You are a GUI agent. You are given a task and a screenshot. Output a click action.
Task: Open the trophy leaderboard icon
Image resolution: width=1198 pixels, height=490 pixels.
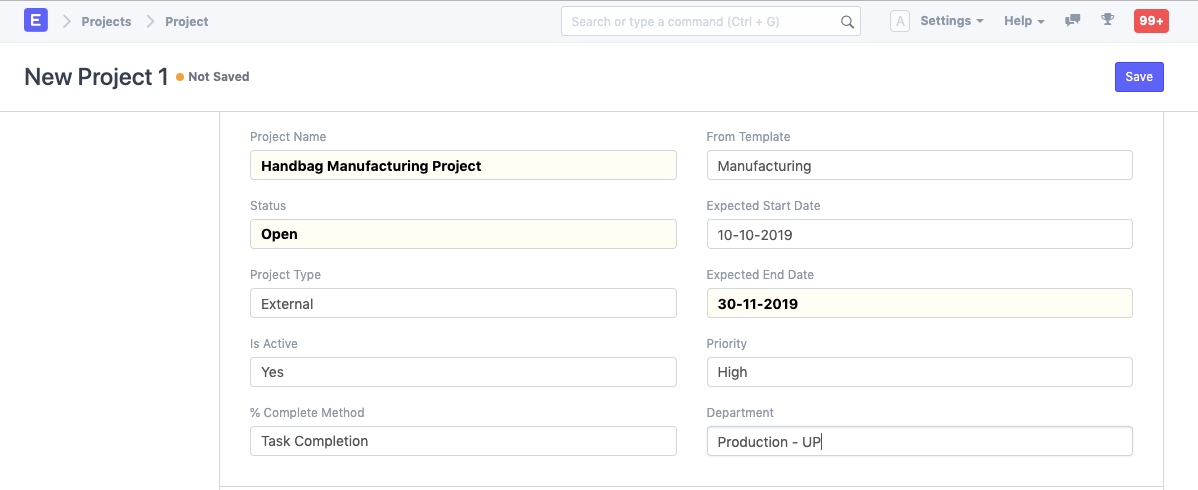tap(1107, 20)
